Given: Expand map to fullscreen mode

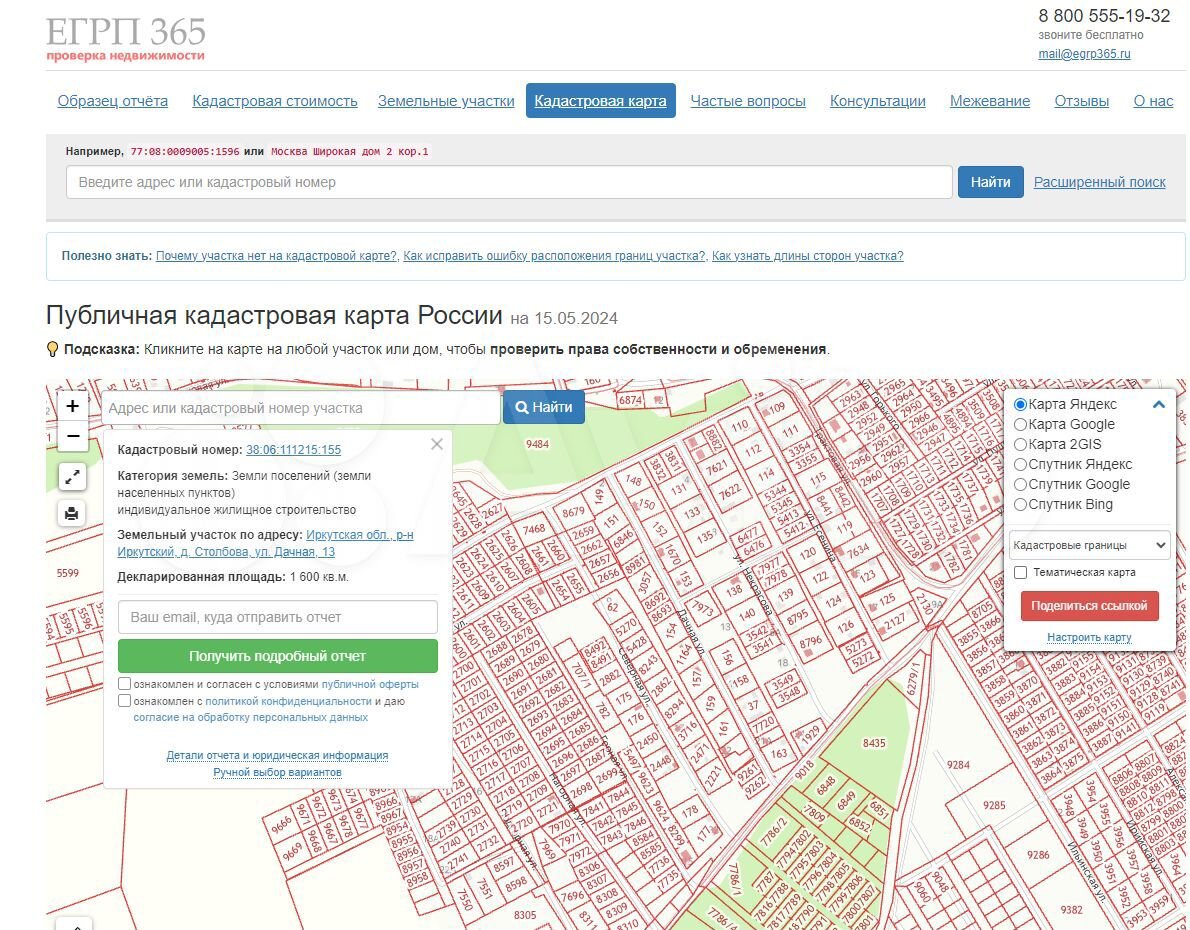Looking at the screenshot, I should point(72,477).
